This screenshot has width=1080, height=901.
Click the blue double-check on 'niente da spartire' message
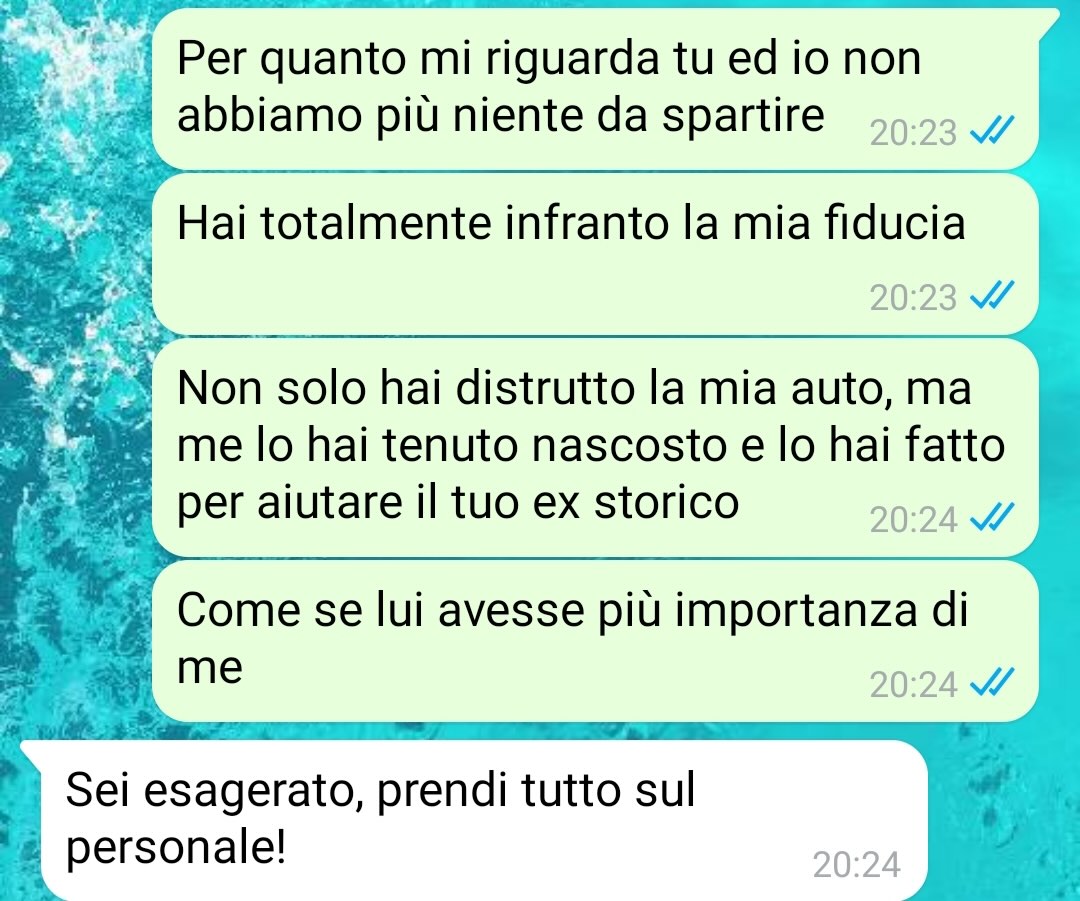(x=992, y=131)
